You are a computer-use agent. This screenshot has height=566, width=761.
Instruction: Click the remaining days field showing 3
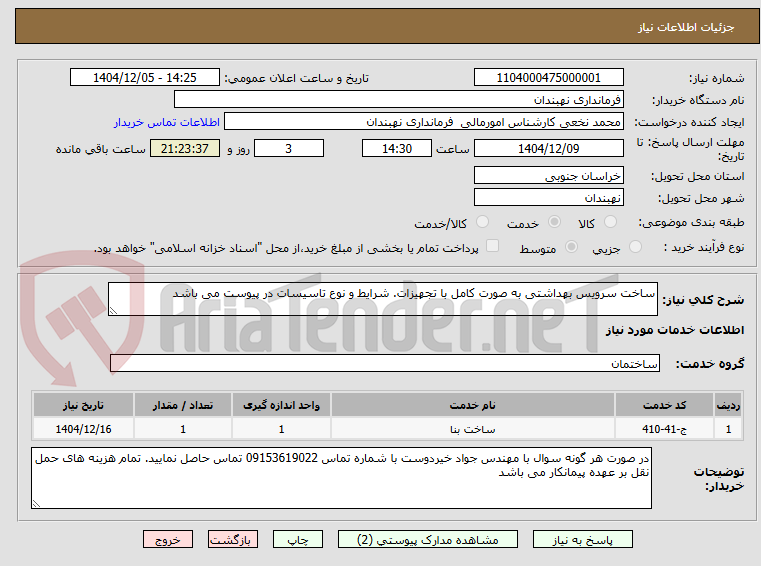[289, 148]
